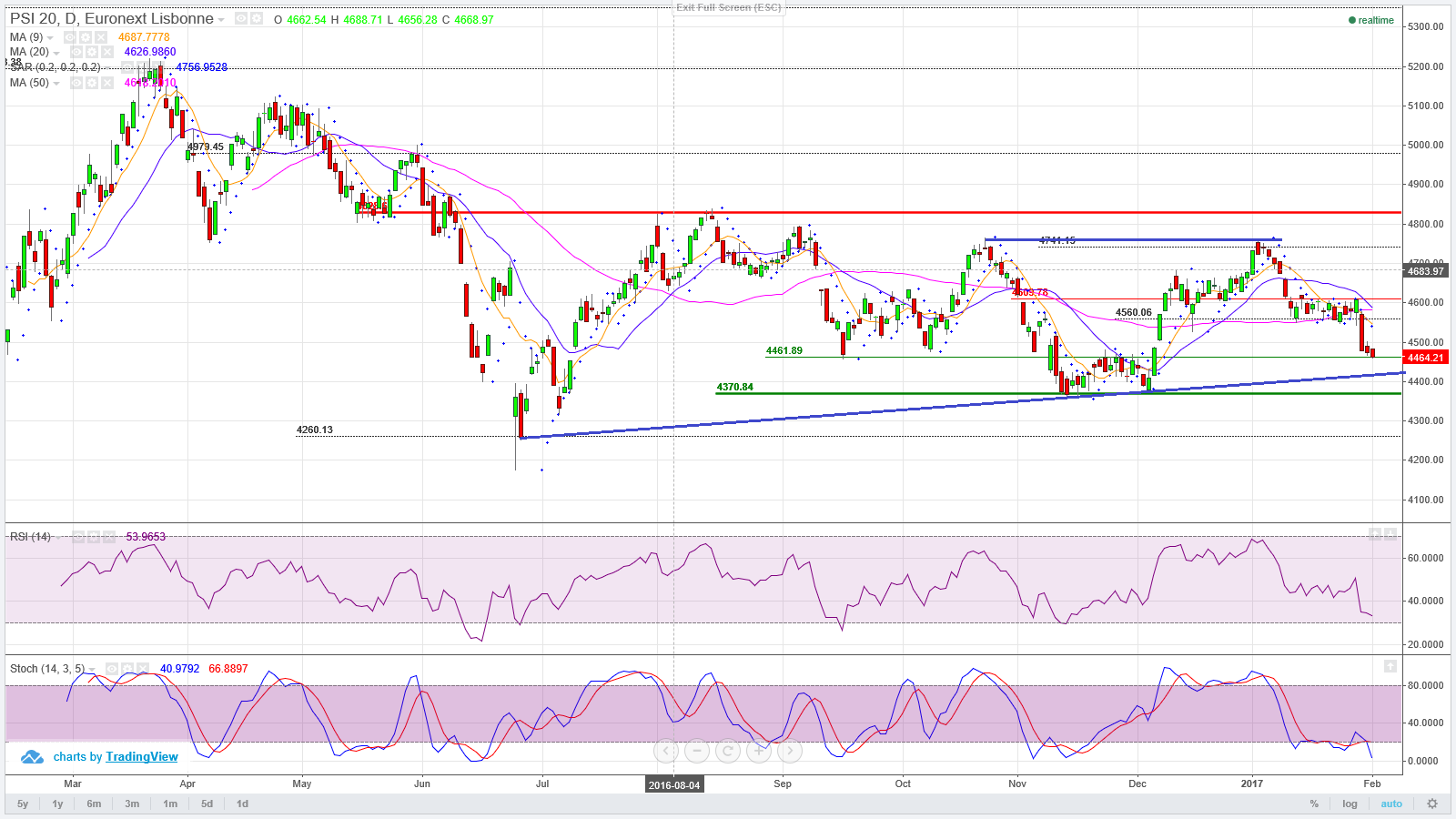Open MA (9) indicator settings gear

[86, 37]
